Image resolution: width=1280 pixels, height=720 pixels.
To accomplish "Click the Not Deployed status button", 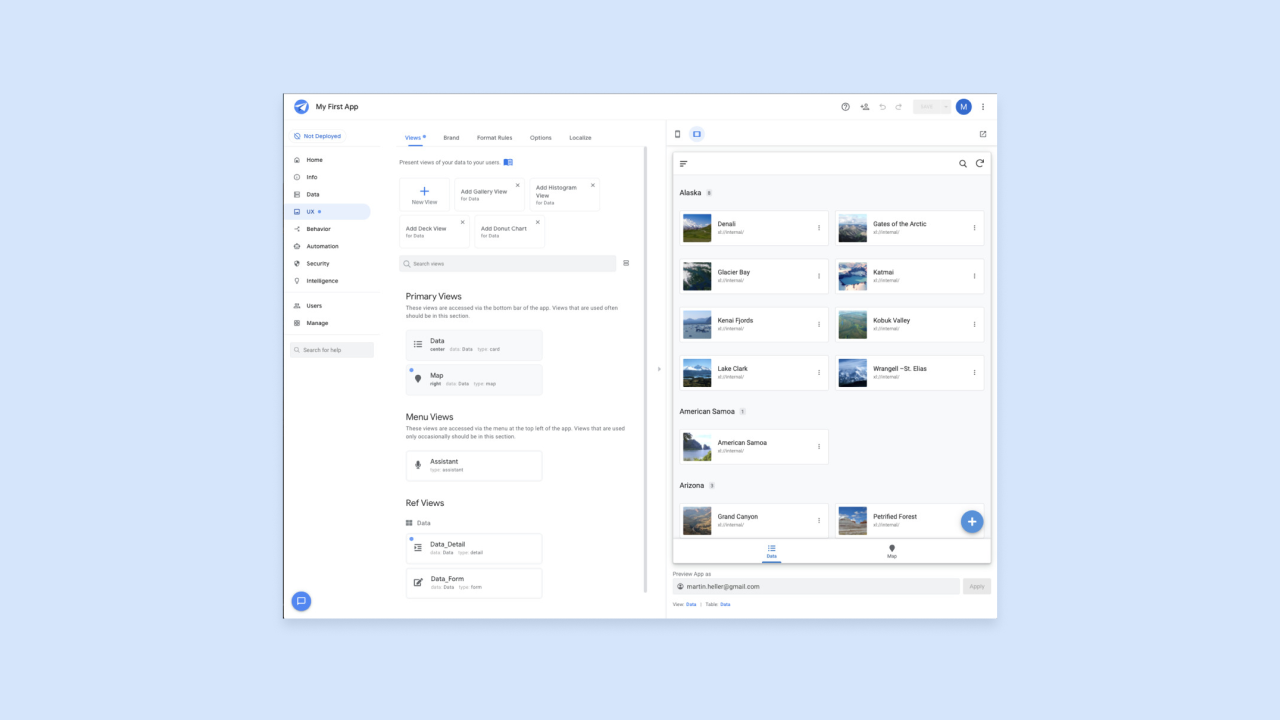I will (x=317, y=136).
